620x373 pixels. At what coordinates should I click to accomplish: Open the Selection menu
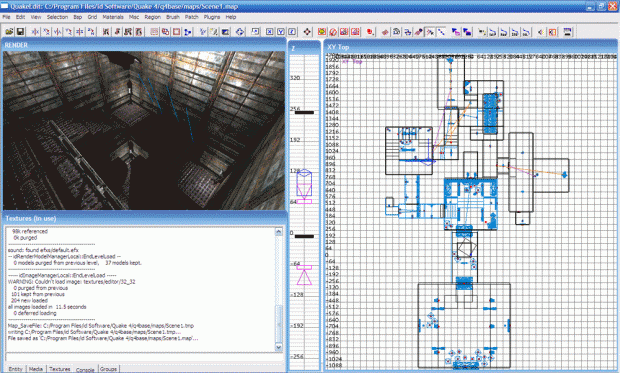(57, 17)
